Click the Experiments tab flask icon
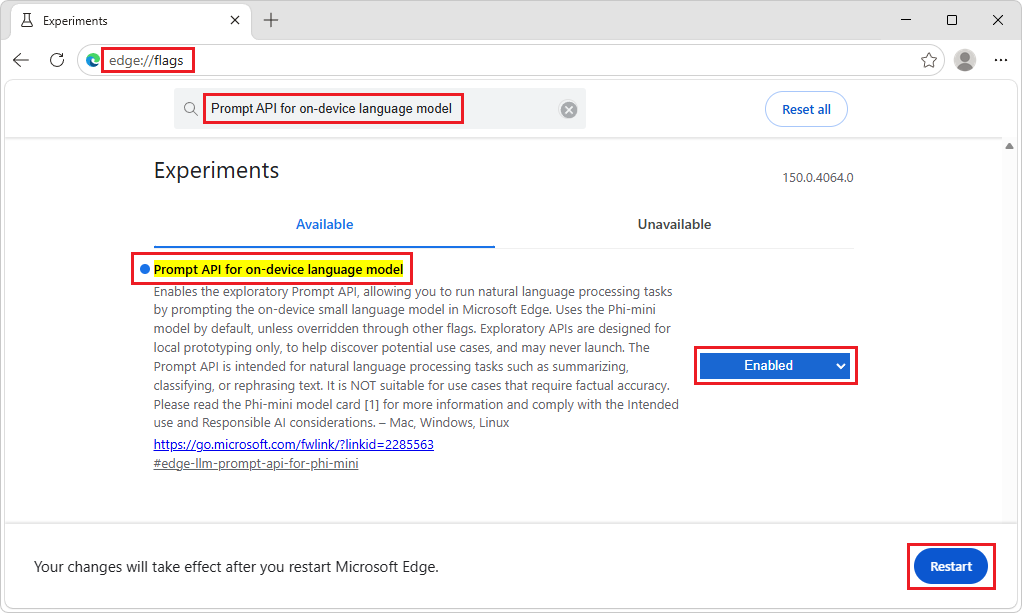1022x613 pixels. tap(27, 20)
